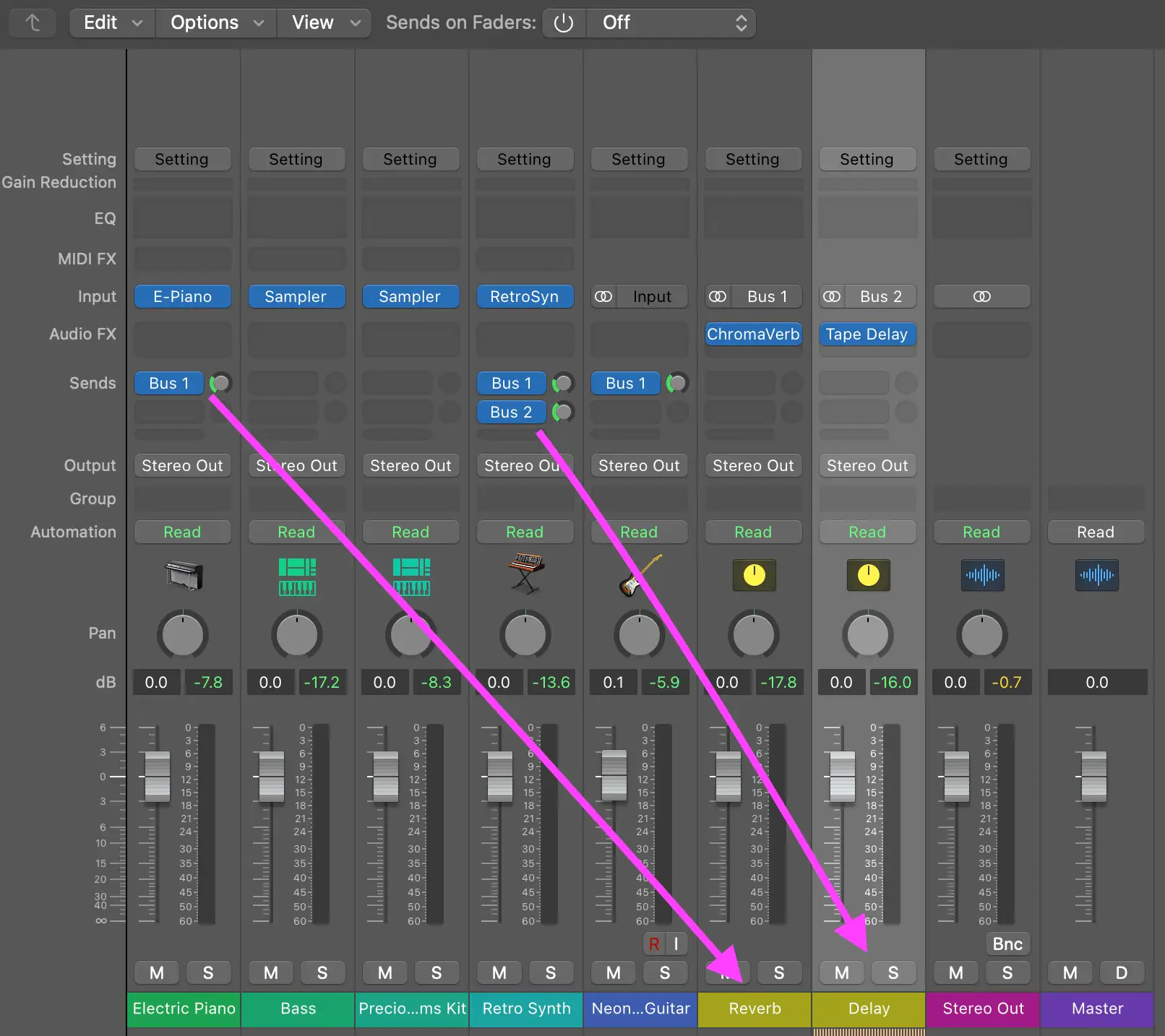Click the Electric Piano instrument icon
Screen dimensions: 1165x1036
tap(184, 575)
